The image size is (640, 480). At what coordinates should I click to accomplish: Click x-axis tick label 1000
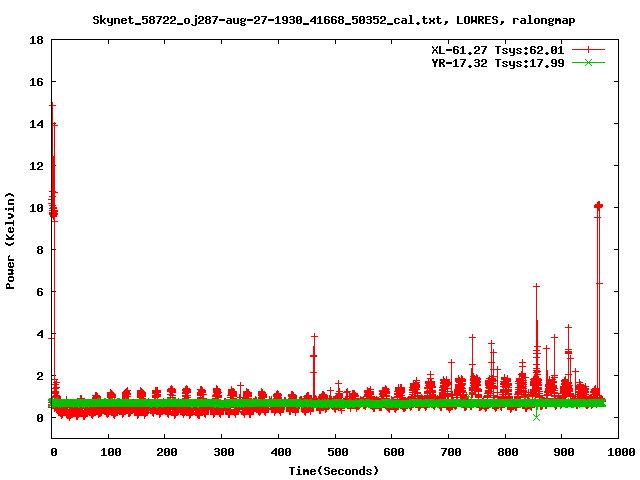620,452
